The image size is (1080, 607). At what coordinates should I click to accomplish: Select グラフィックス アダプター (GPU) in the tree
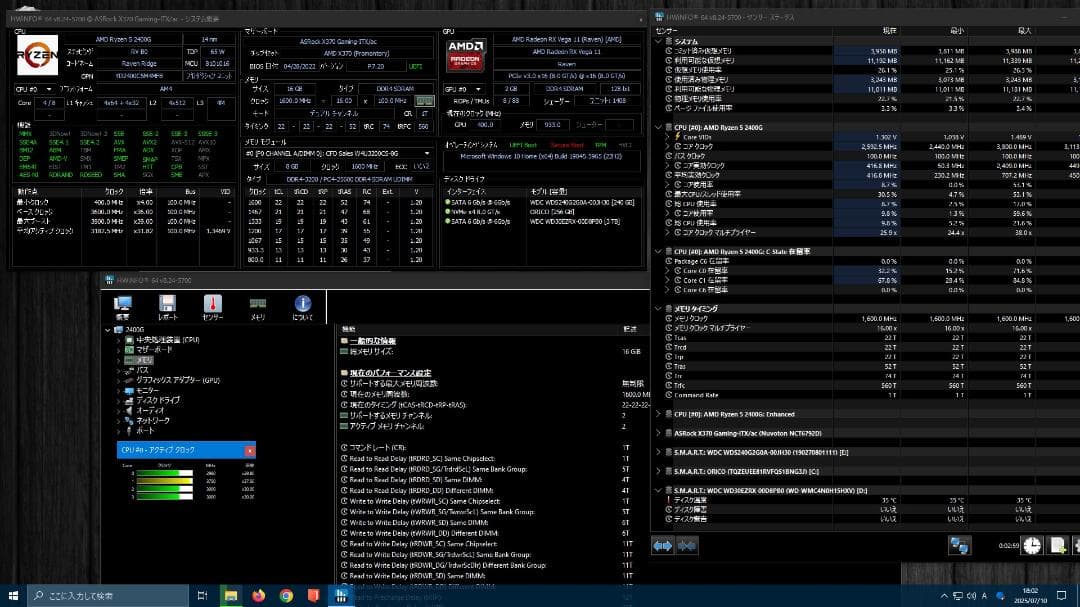pyautogui.click(x=178, y=380)
